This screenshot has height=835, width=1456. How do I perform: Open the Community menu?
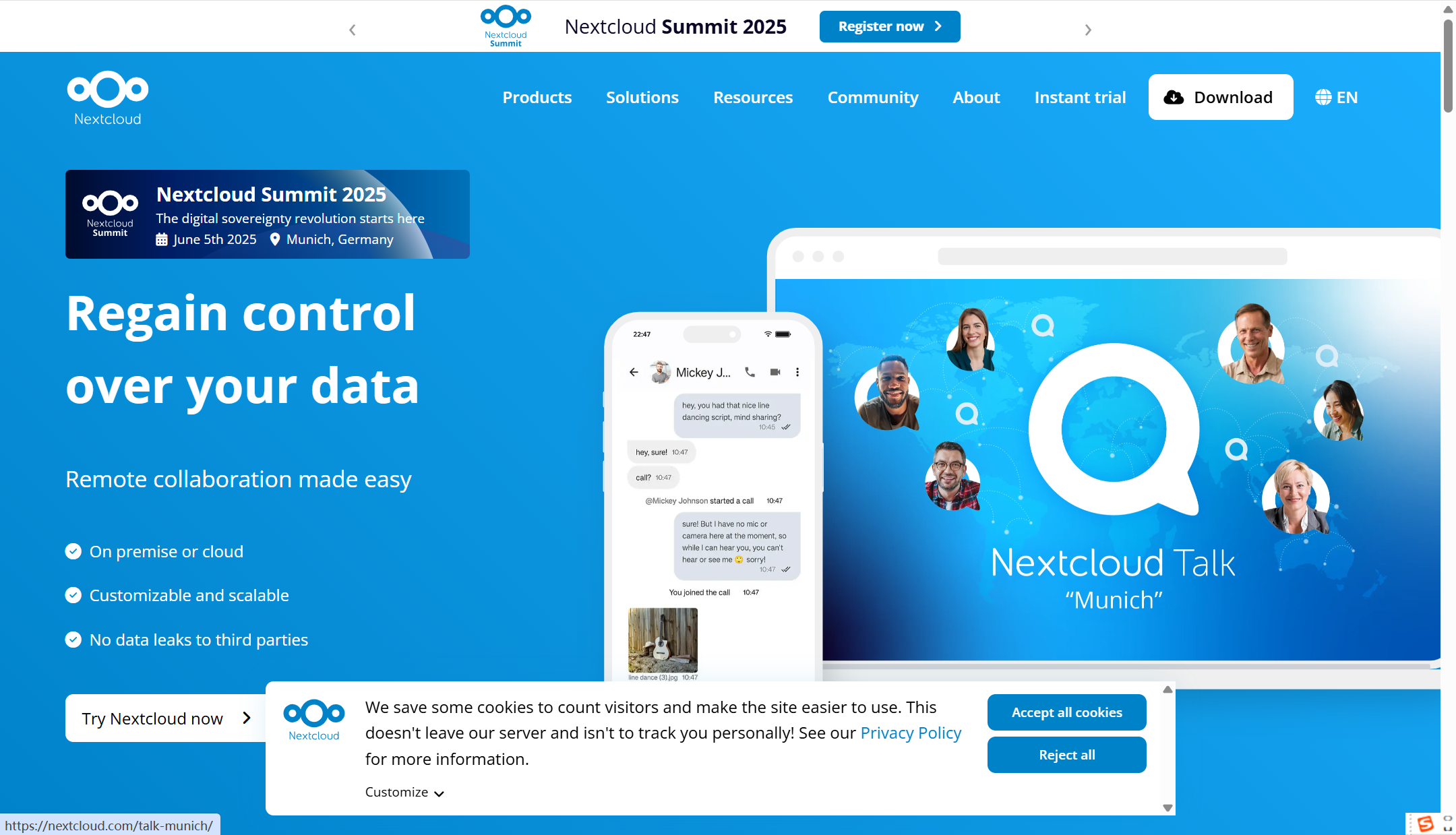click(x=872, y=97)
